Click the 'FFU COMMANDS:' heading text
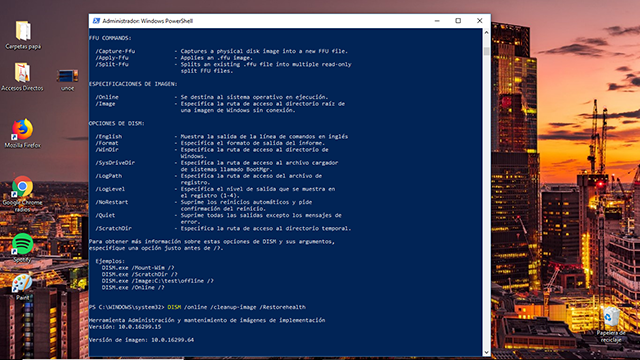Viewport: 640px width, 360px height. click(x=110, y=38)
